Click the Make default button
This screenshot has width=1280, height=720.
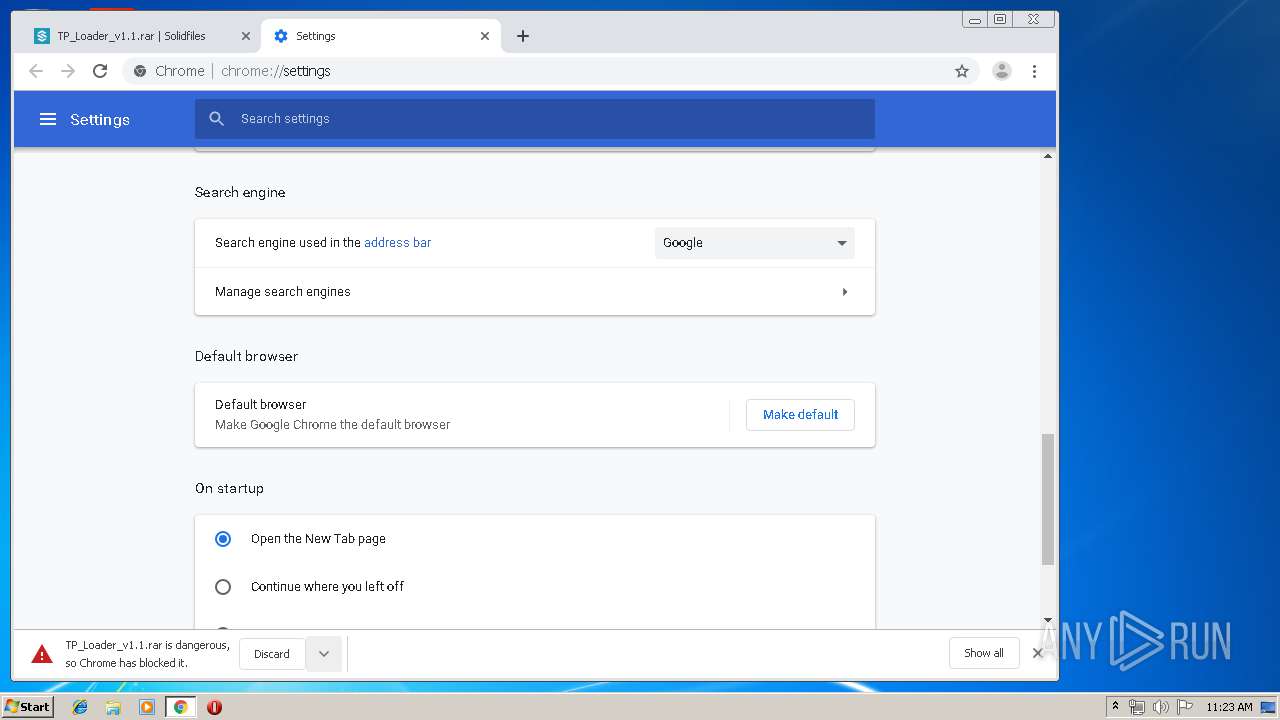800,415
